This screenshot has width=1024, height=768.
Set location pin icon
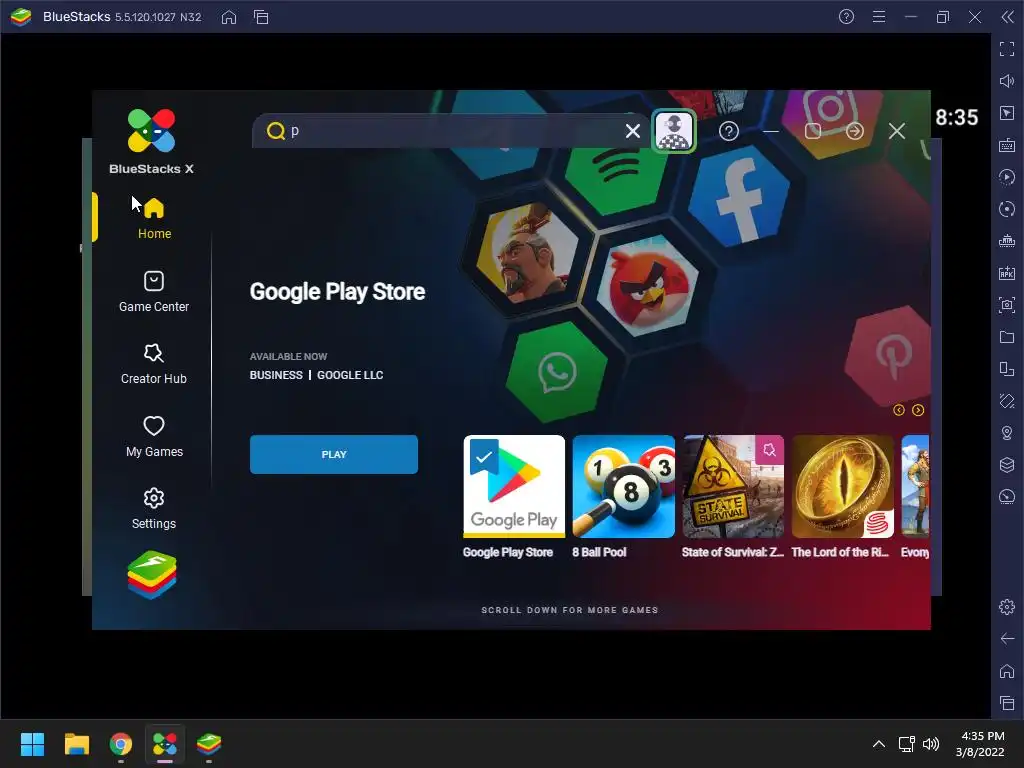click(1007, 433)
